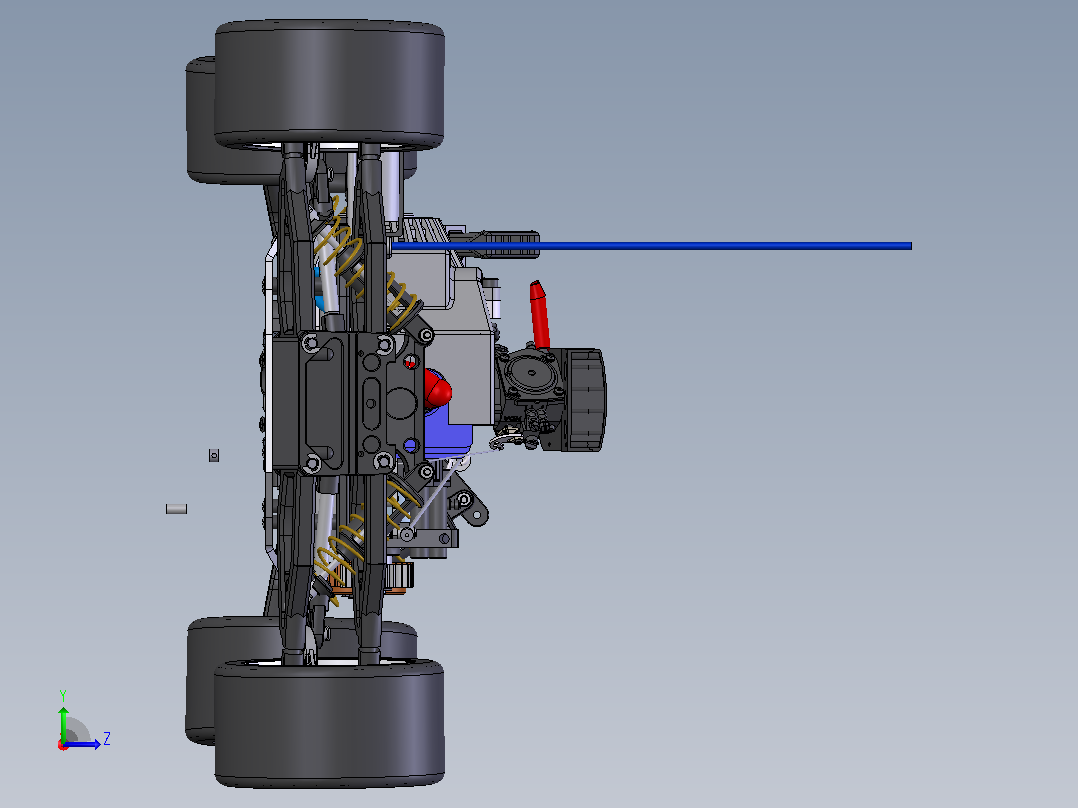Pick the red pointed cone part
The image size is (1078, 808).
tap(539, 314)
